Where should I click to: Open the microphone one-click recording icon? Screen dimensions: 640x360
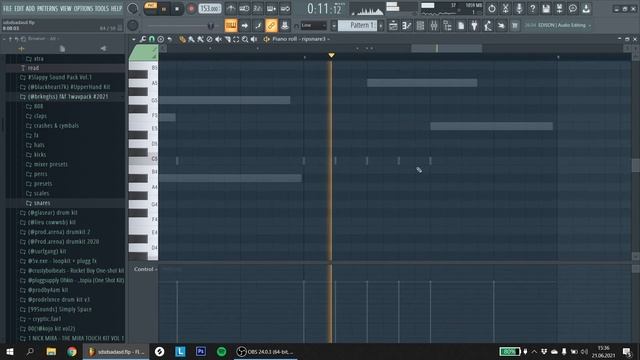pos(519,9)
